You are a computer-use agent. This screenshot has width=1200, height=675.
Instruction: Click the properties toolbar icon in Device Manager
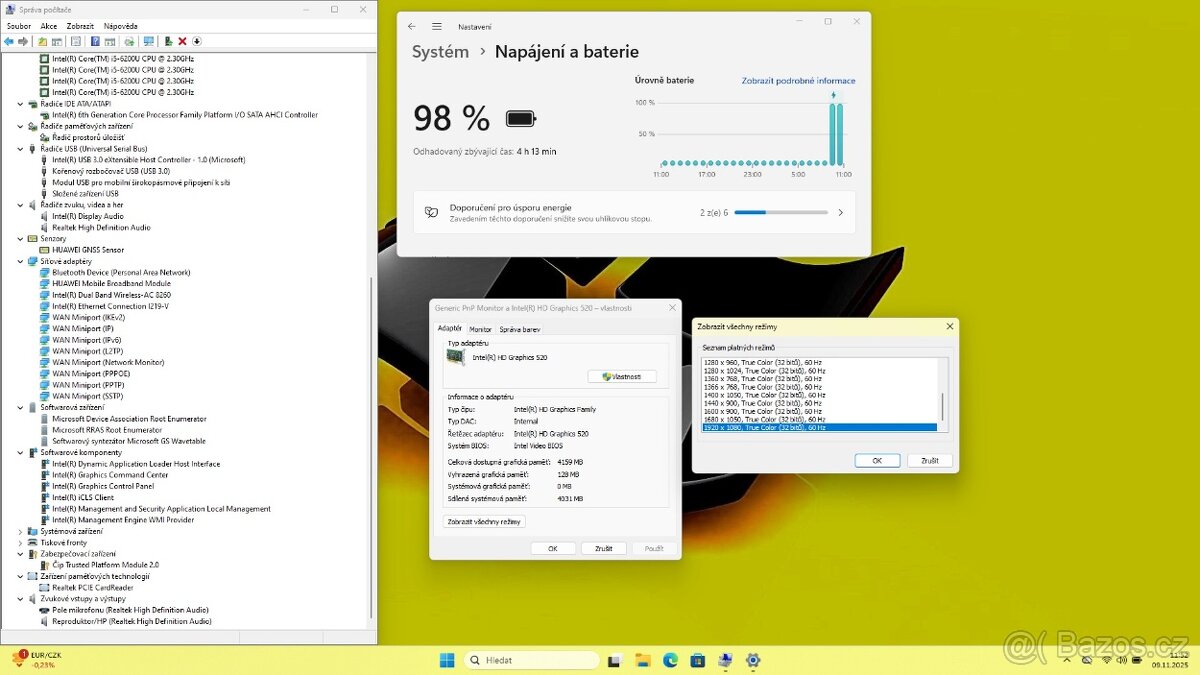coord(76,41)
